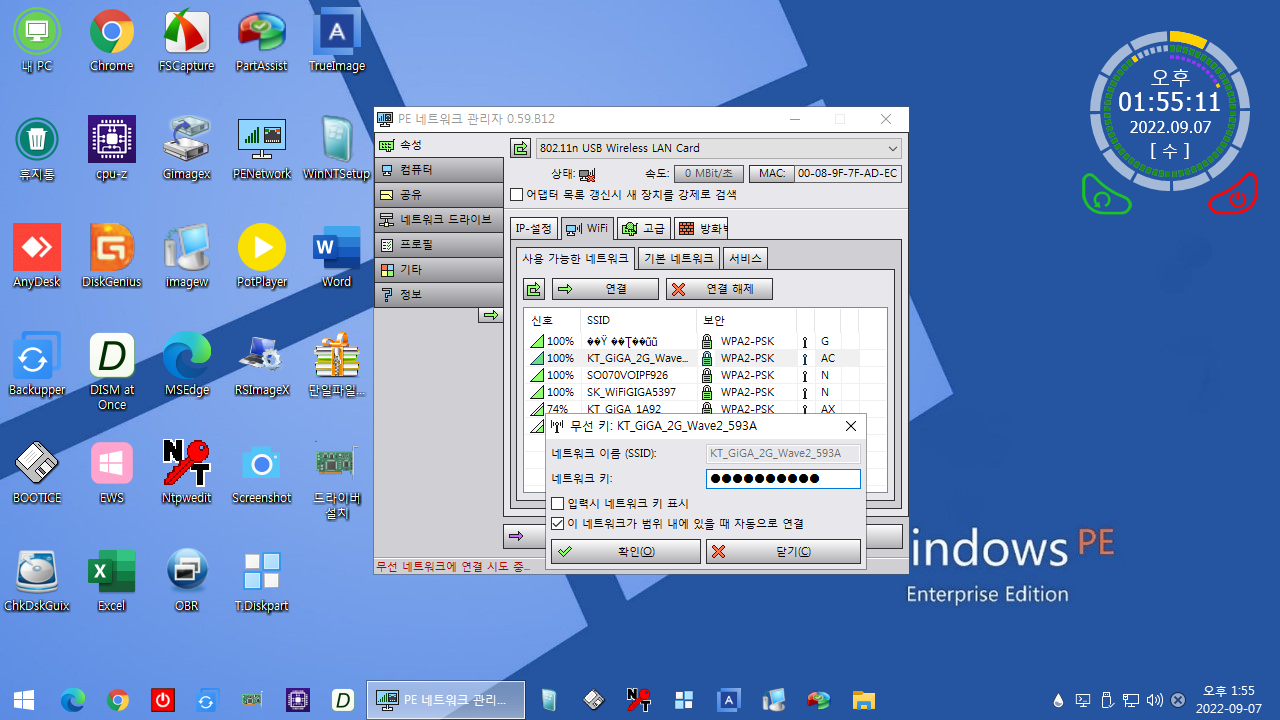Open the Word desktop icon

[337, 257]
